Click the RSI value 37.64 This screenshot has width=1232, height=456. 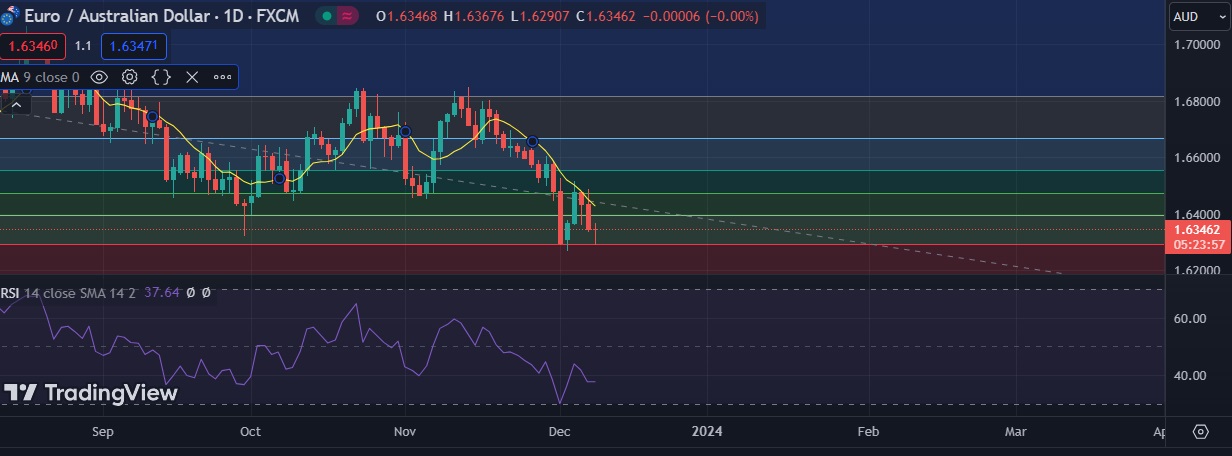[161, 293]
